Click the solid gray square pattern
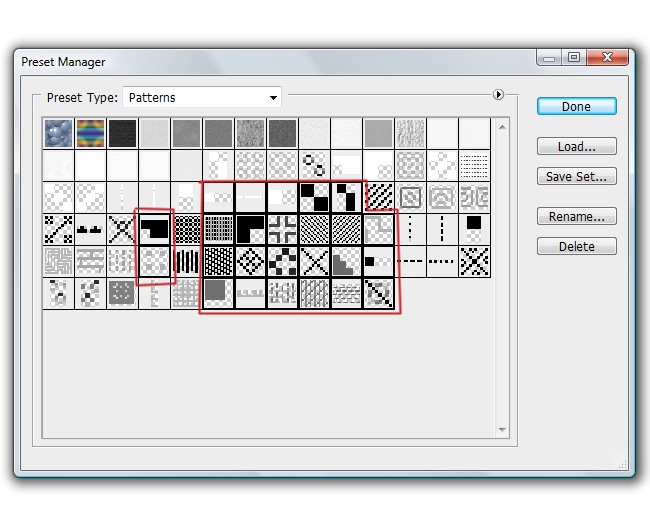The image size is (650, 520). 218,293
